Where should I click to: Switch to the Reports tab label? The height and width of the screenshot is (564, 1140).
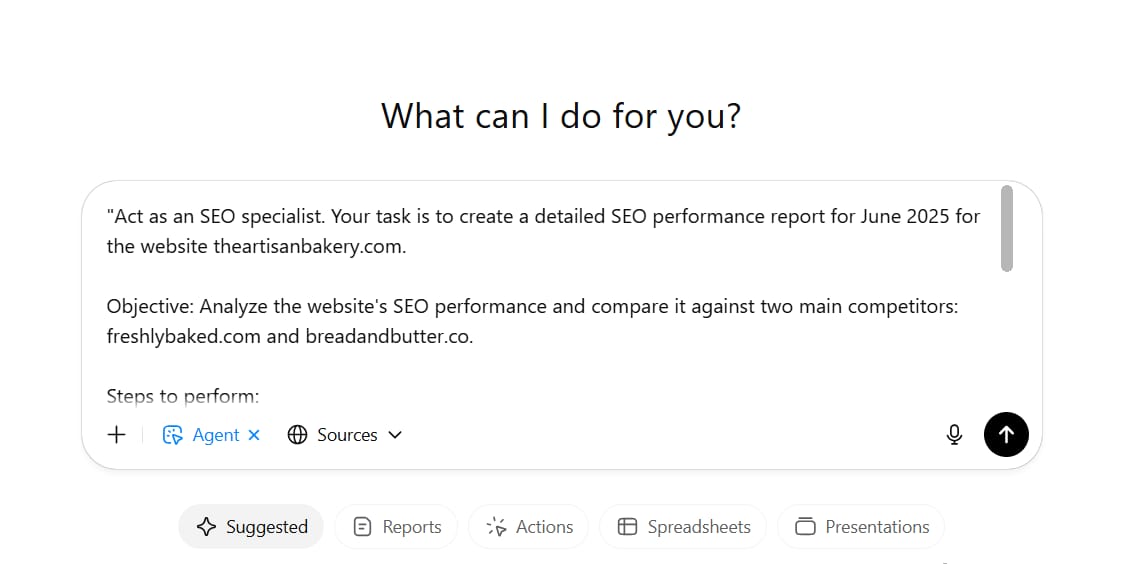412,527
